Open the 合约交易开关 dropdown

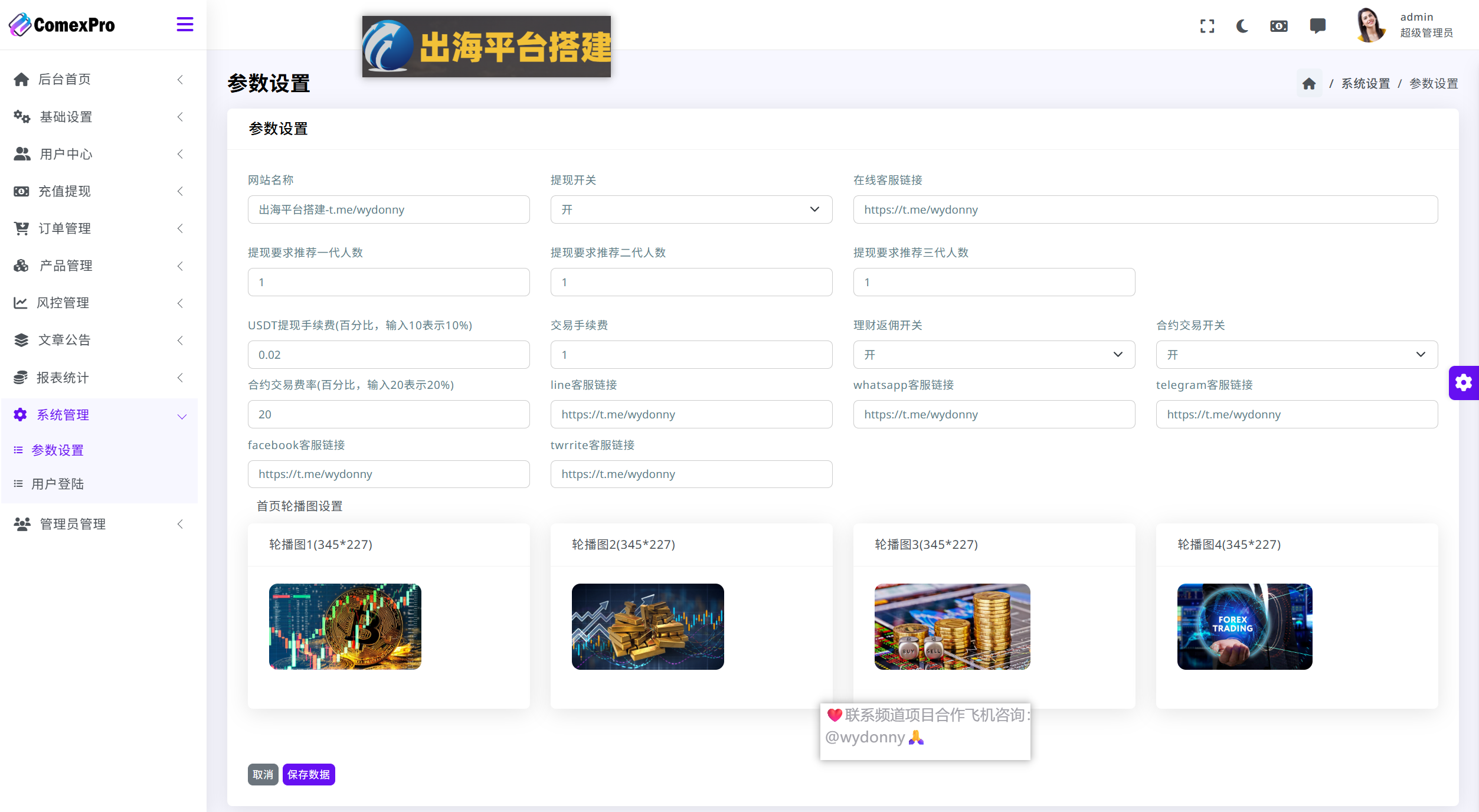[x=1296, y=355]
